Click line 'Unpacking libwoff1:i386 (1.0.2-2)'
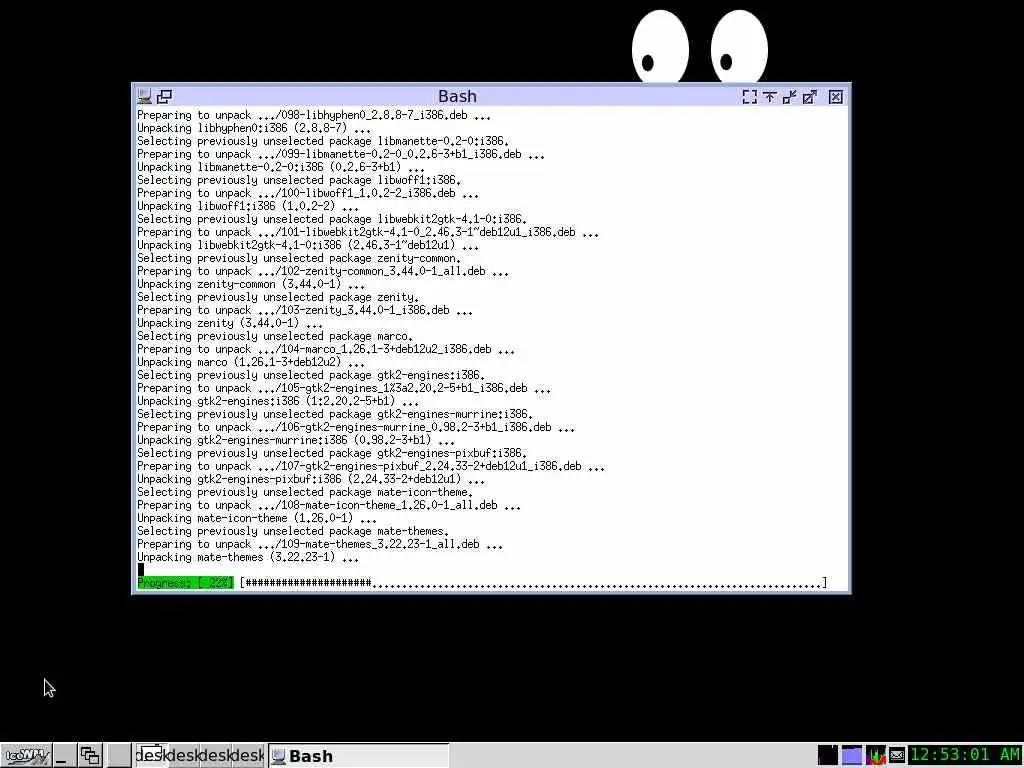1024x768 pixels. [x=248, y=206]
